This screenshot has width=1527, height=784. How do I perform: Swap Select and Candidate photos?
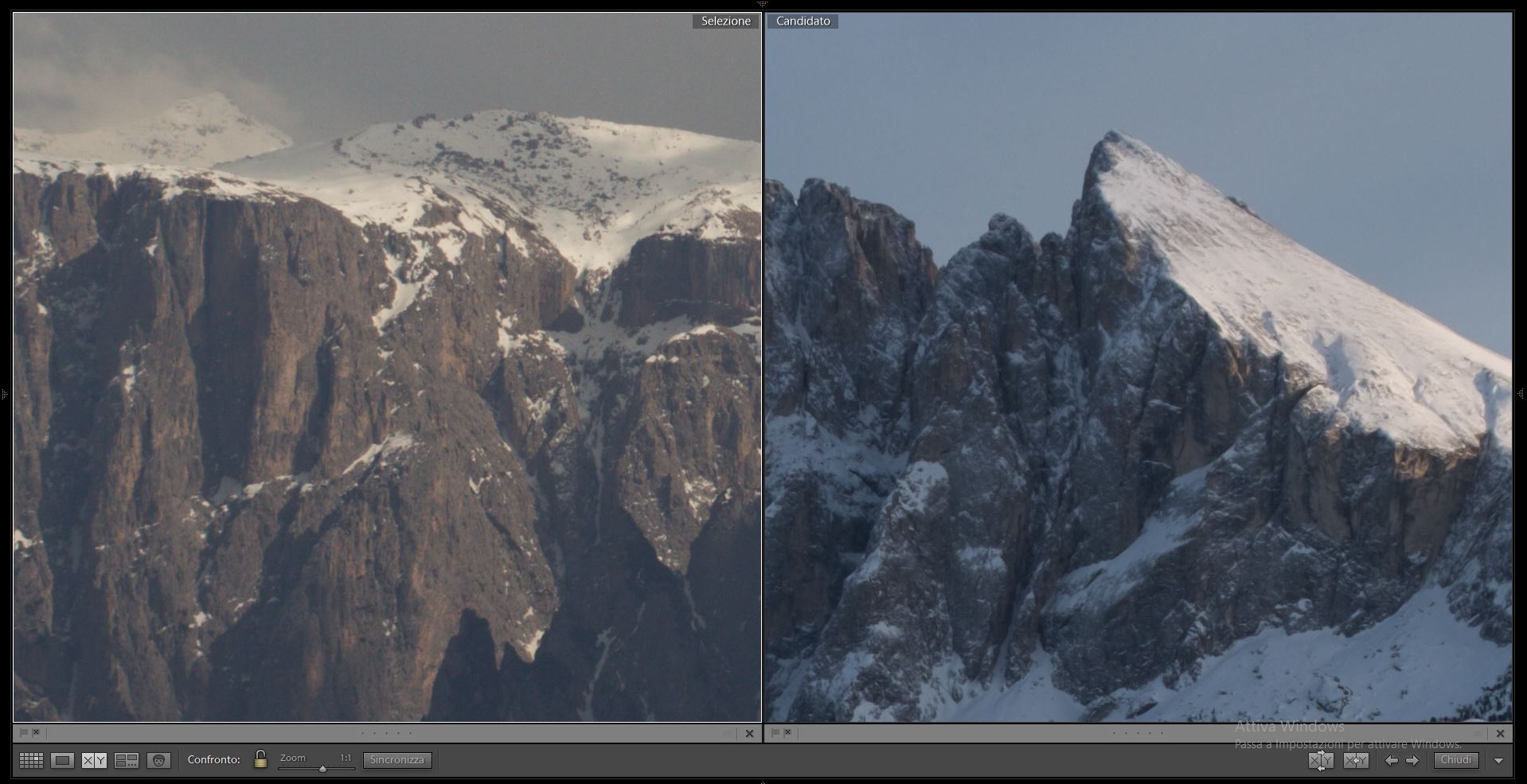[1321, 760]
